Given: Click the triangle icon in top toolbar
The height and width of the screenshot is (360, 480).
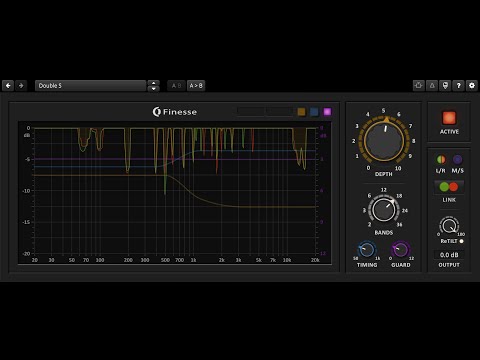Looking at the screenshot, I should (432, 86).
